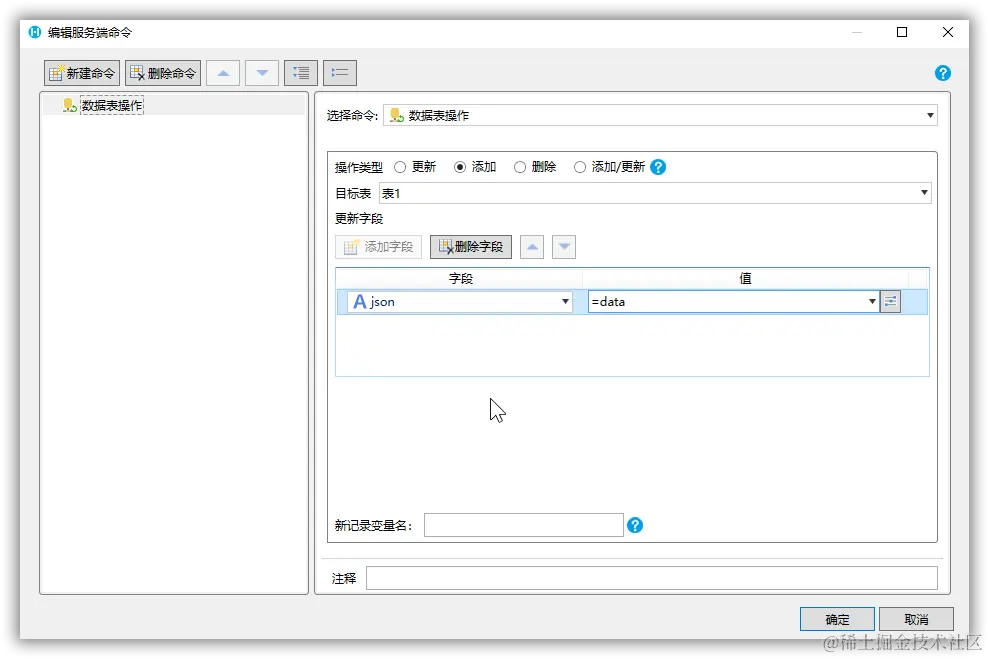Screen dimensions: 989x659
Task: Cancel with the 取消 button
Action: tap(916, 619)
